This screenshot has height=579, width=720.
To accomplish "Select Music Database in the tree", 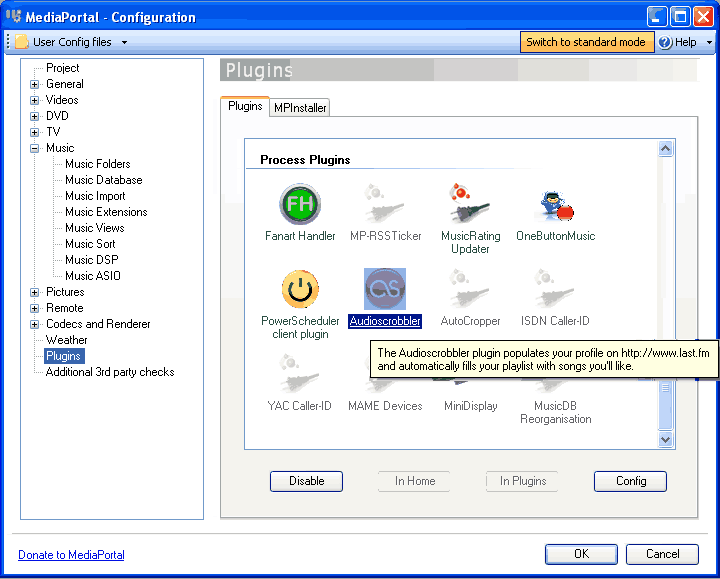I will (x=104, y=180).
